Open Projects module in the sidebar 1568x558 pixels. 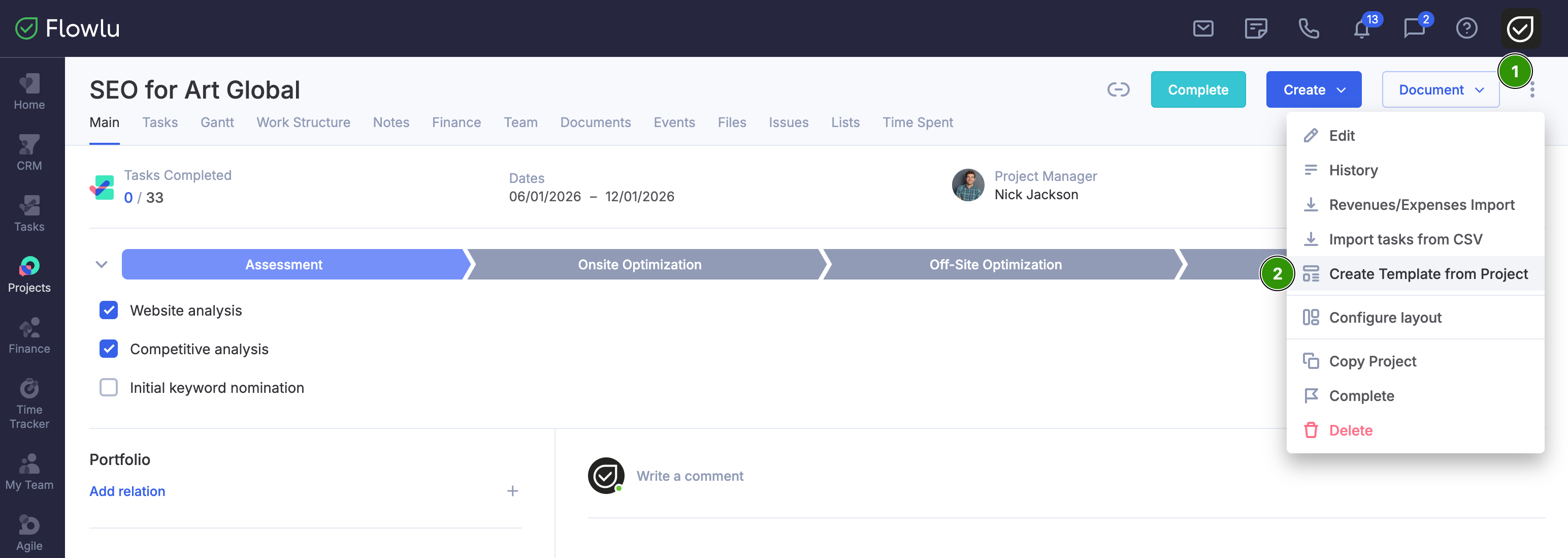(29, 275)
